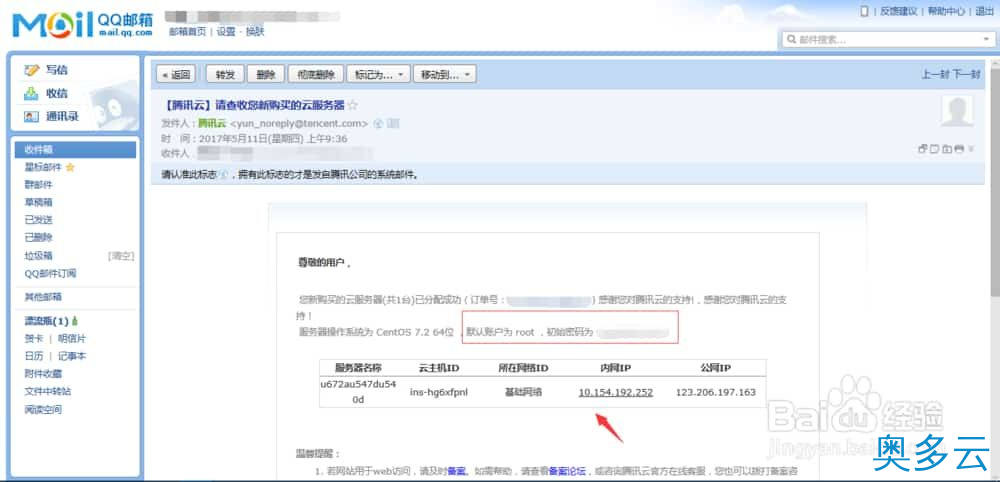1000x482 pixels.
Task: Click the email subject title text
Action: pos(253,105)
